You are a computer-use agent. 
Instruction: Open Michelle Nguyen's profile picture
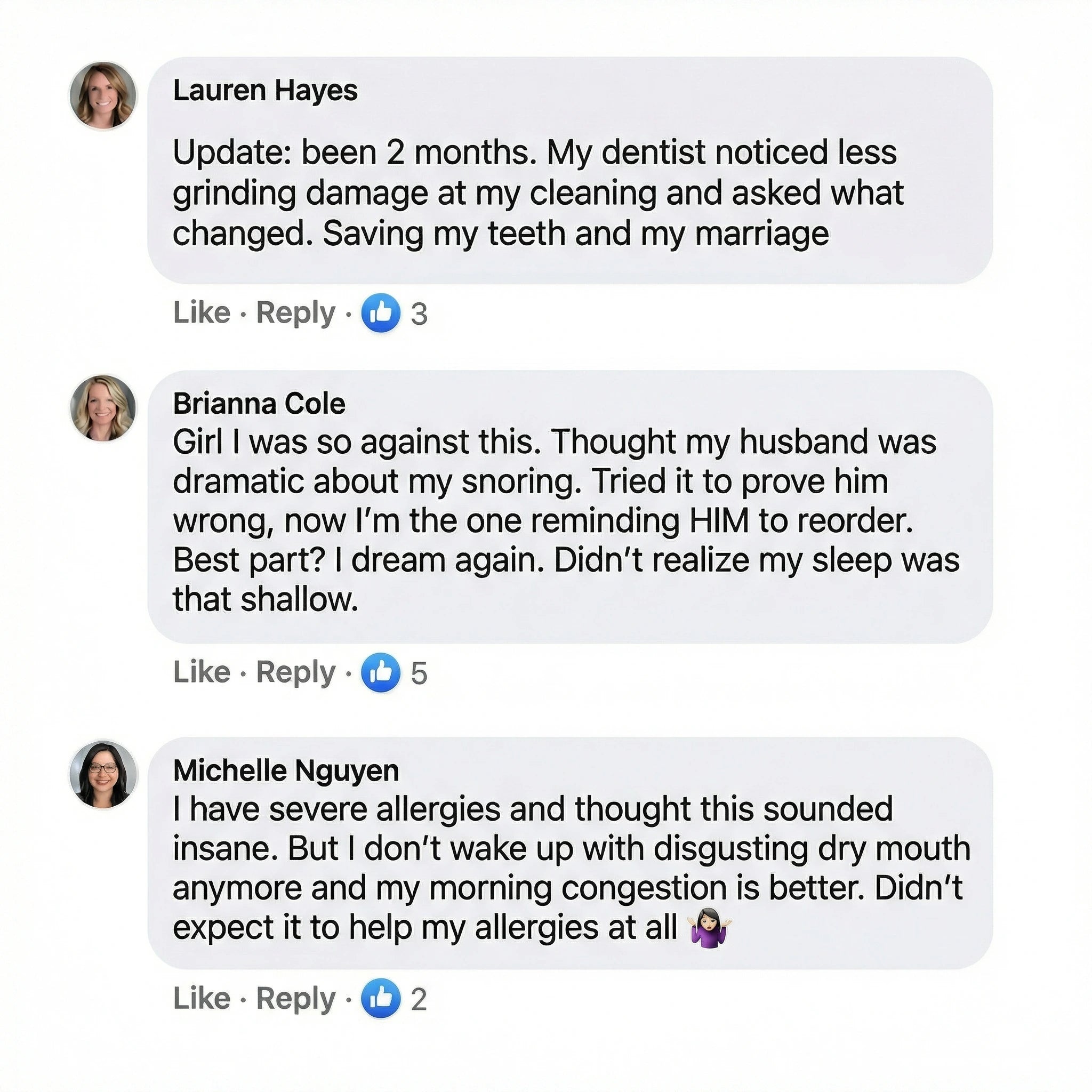pos(103,774)
